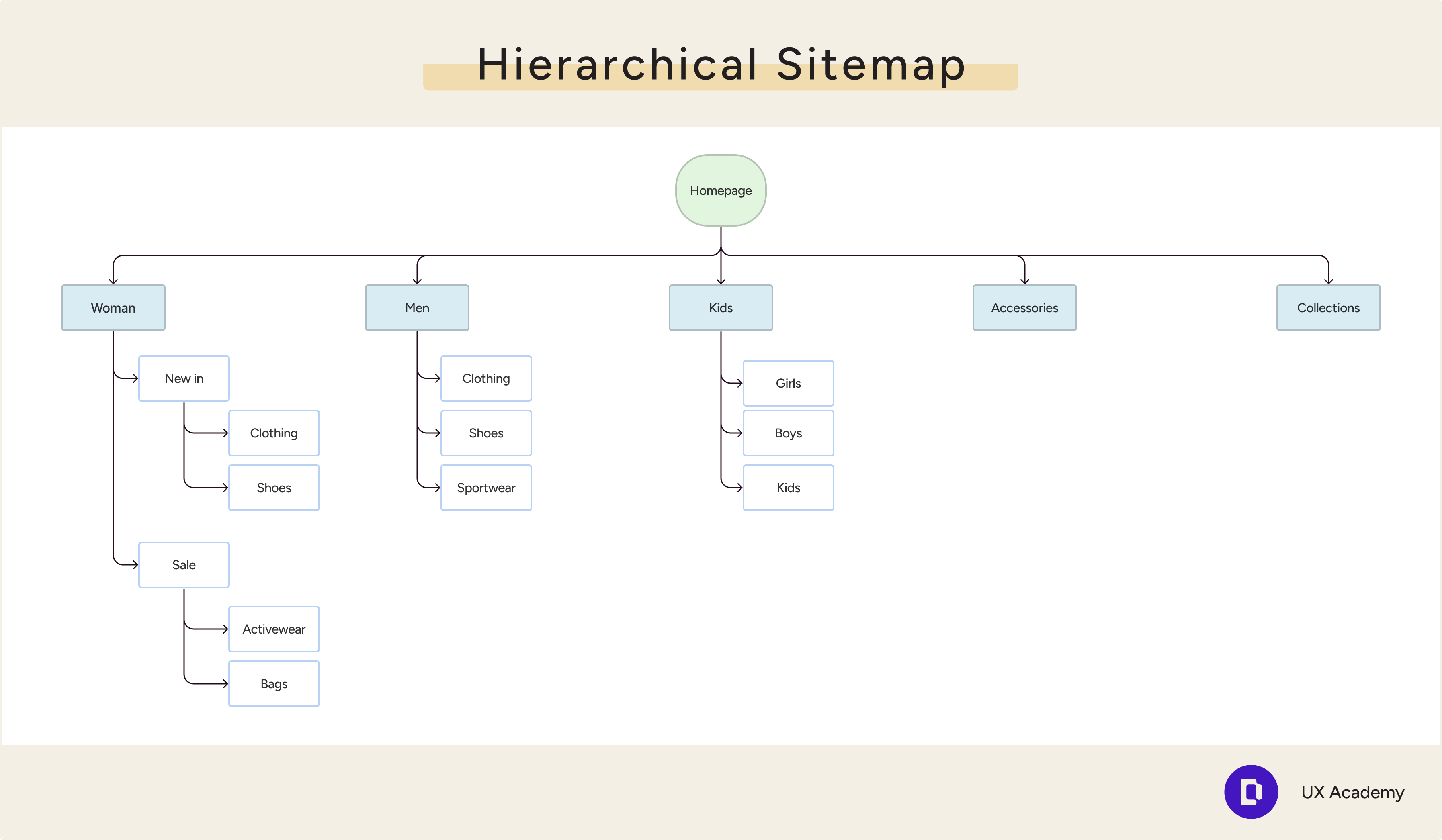Click the top-level Kids category box
The height and width of the screenshot is (840, 1442).
point(721,308)
